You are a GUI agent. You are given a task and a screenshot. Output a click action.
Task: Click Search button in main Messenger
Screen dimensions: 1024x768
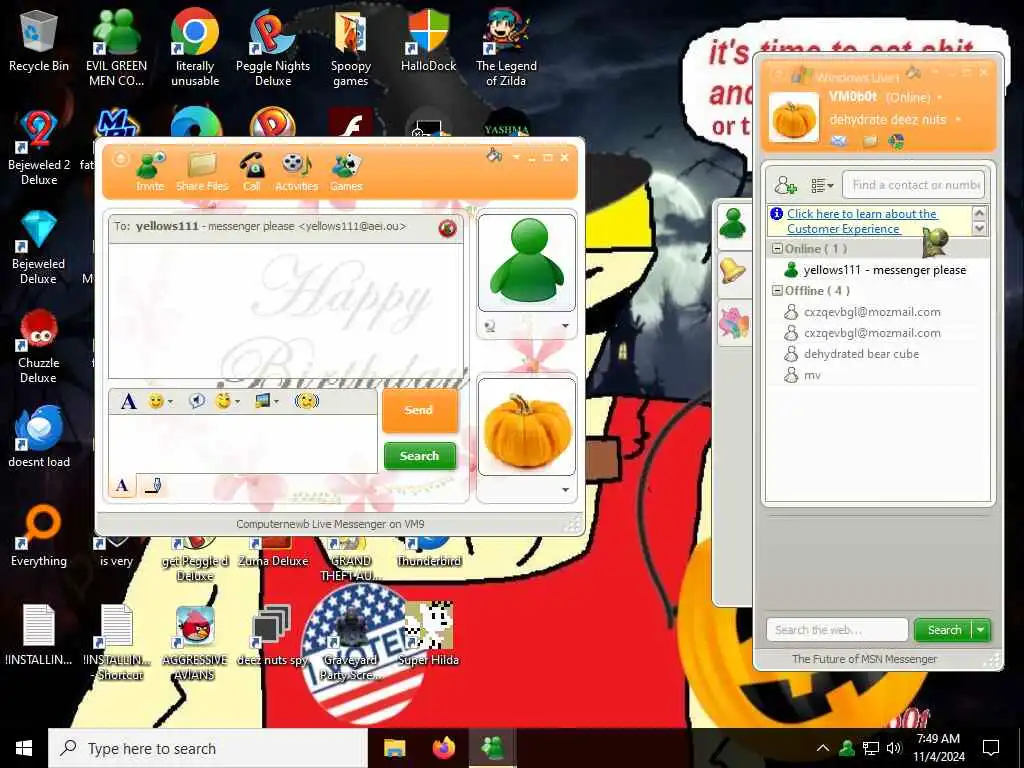(944, 630)
